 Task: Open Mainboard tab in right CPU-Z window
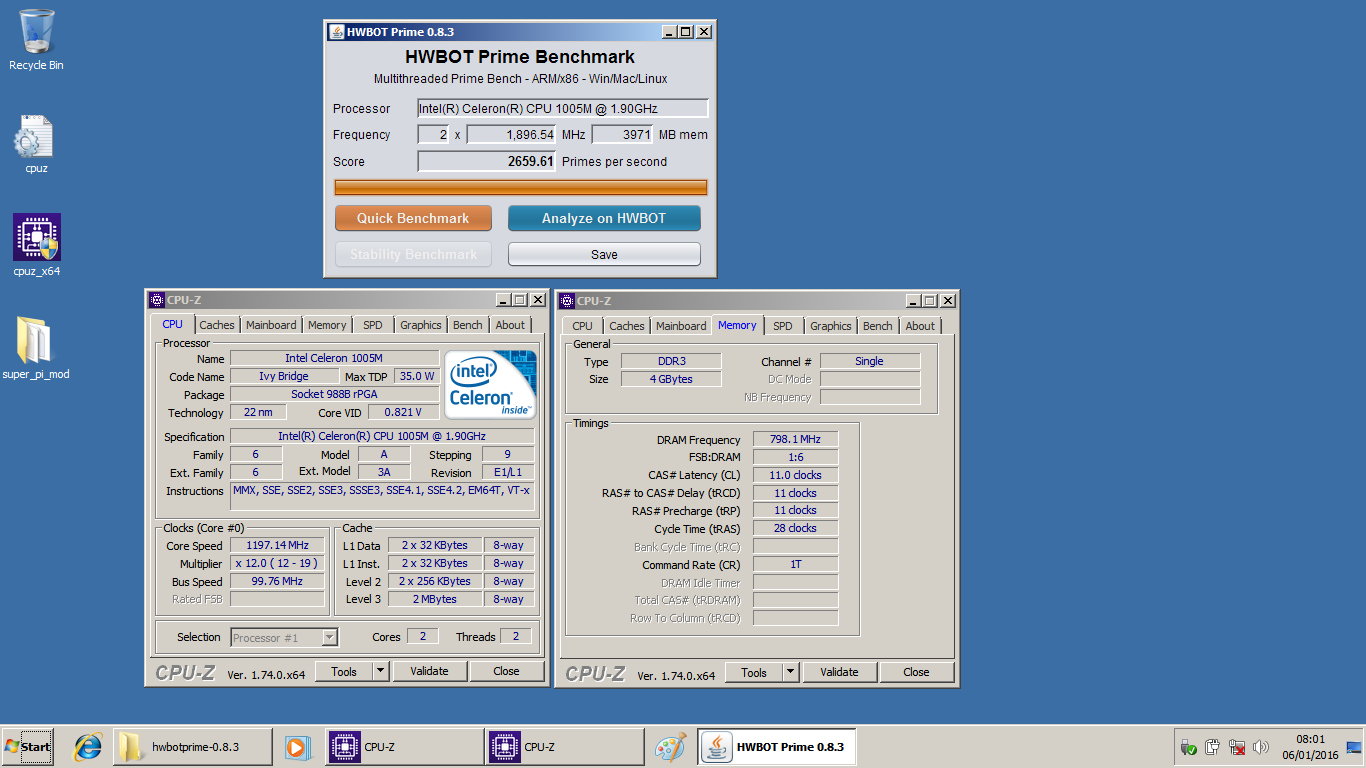[x=681, y=326]
